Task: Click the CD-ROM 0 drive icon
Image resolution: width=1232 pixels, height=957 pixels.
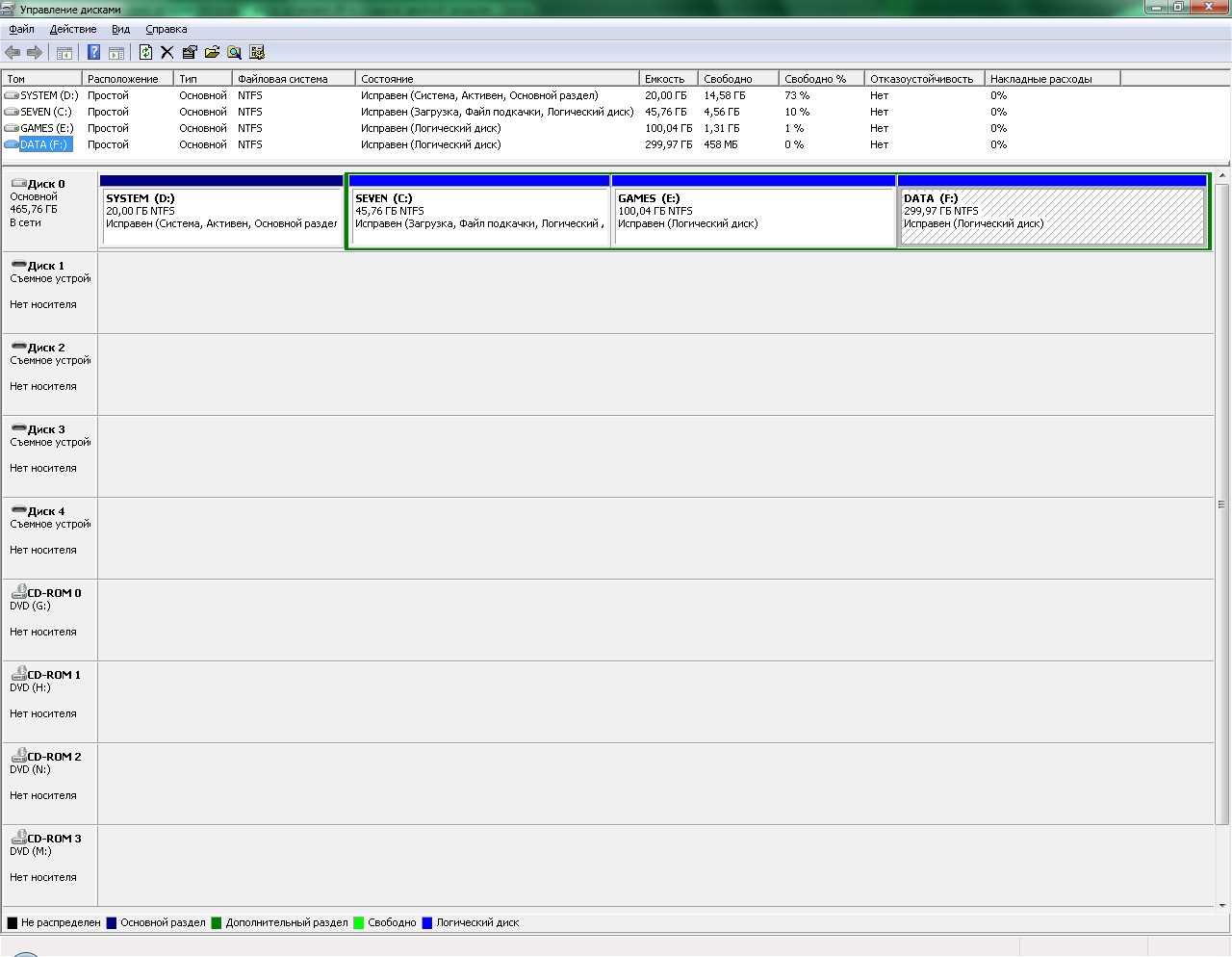Action: (x=18, y=592)
